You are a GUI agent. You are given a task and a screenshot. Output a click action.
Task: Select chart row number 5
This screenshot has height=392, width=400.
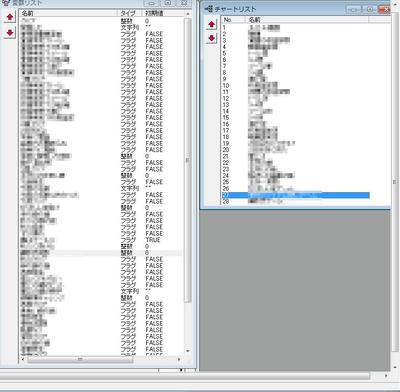[295, 53]
